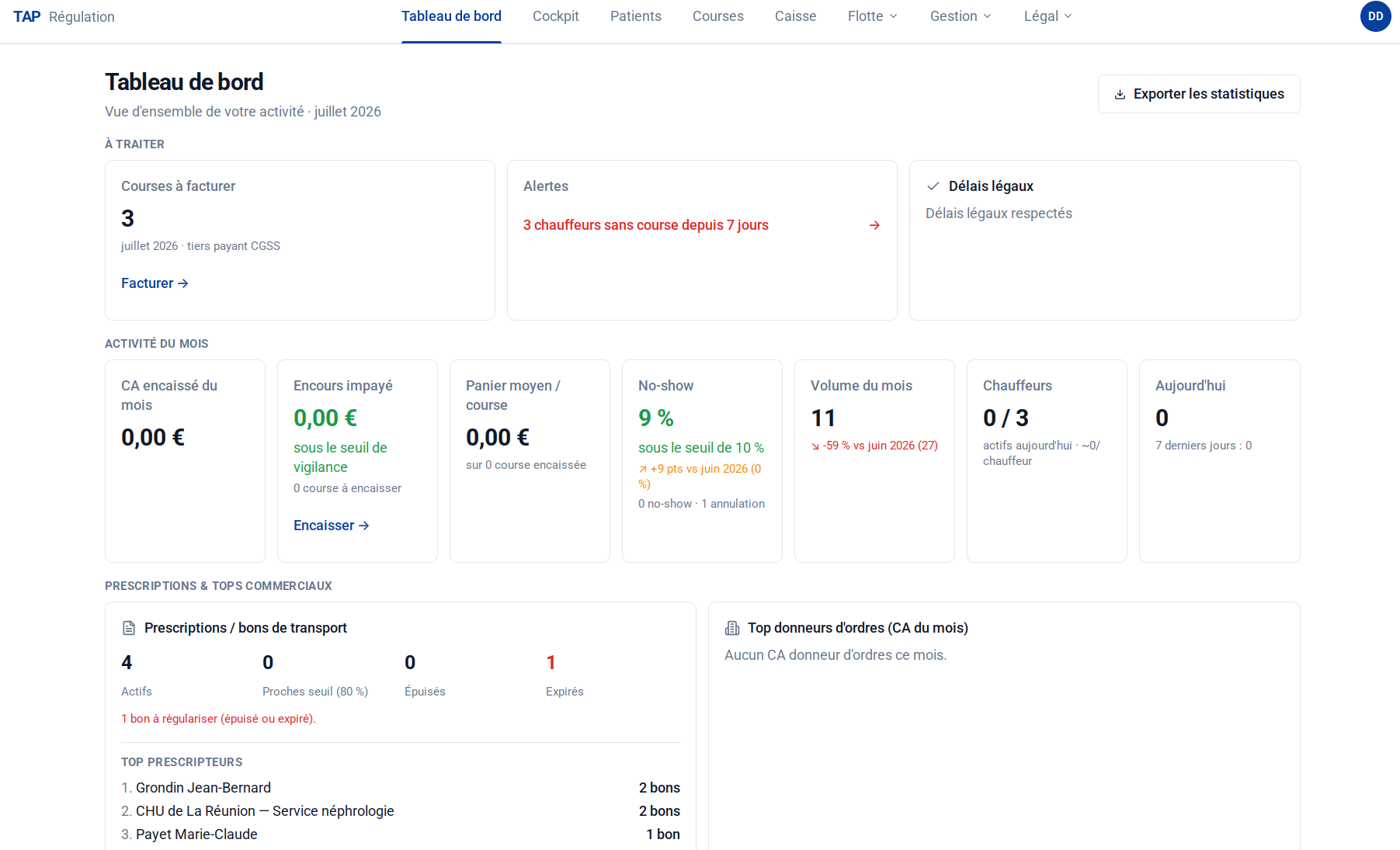The image size is (1400, 850).
Task: Click the TOP PRESCRIPTEURS heading
Action: click(182, 762)
